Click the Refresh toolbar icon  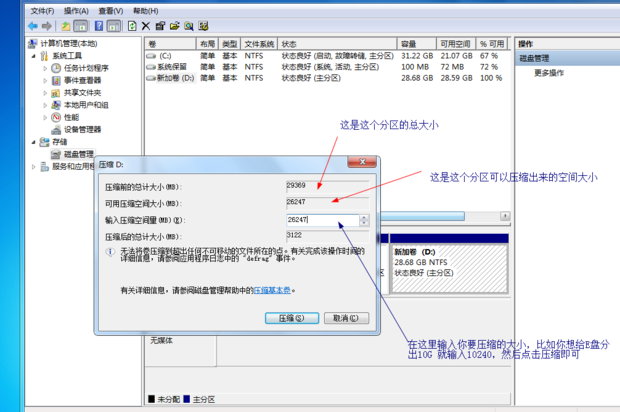(x=133, y=25)
